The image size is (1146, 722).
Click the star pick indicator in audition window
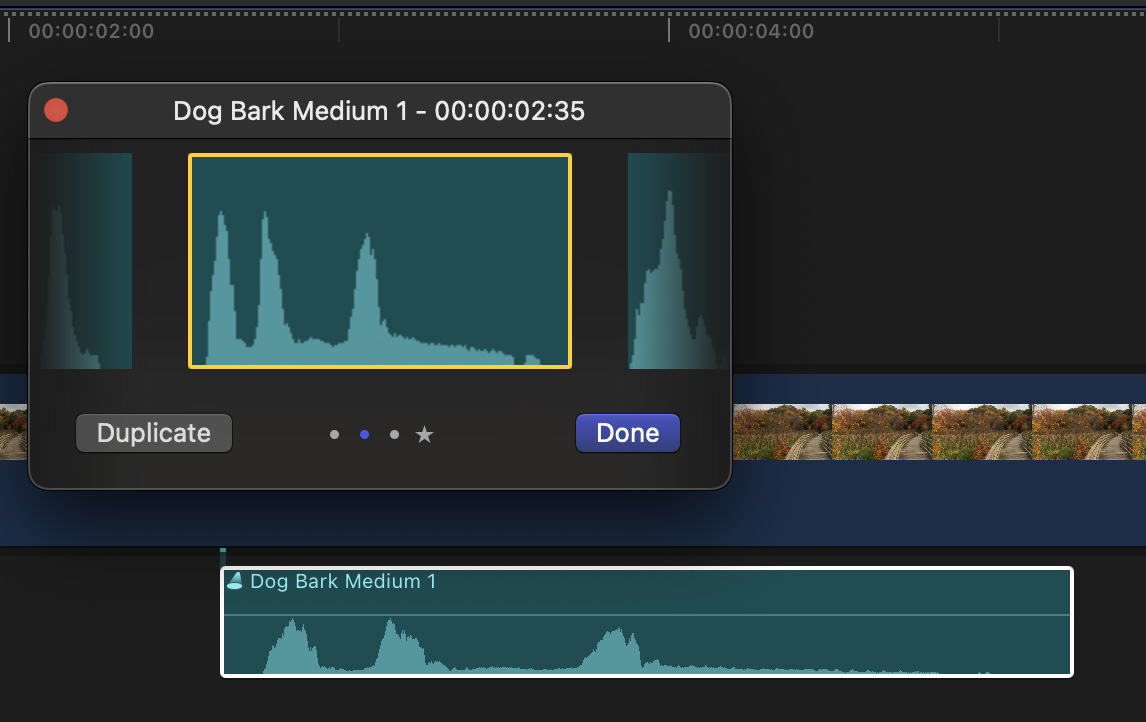pos(425,434)
